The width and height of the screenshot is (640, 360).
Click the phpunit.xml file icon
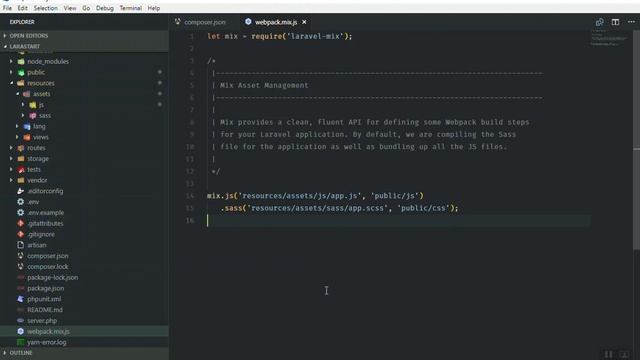21,299
